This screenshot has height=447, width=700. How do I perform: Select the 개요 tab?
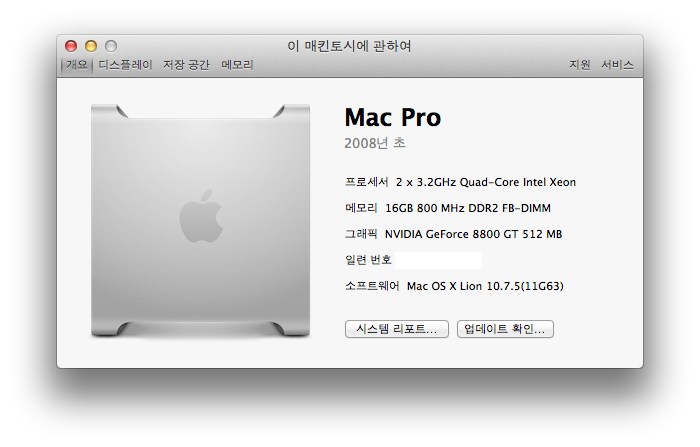coord(77,65)
